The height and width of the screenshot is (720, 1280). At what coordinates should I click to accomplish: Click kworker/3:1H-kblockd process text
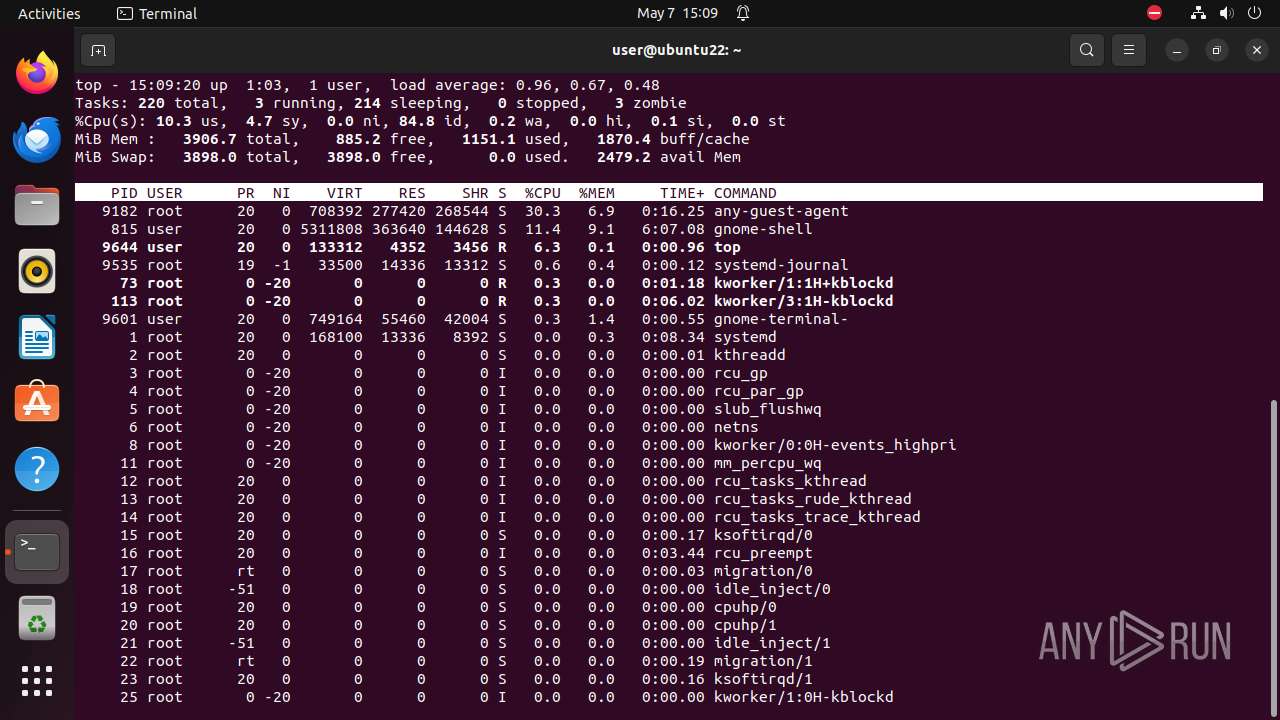point(804,301)
